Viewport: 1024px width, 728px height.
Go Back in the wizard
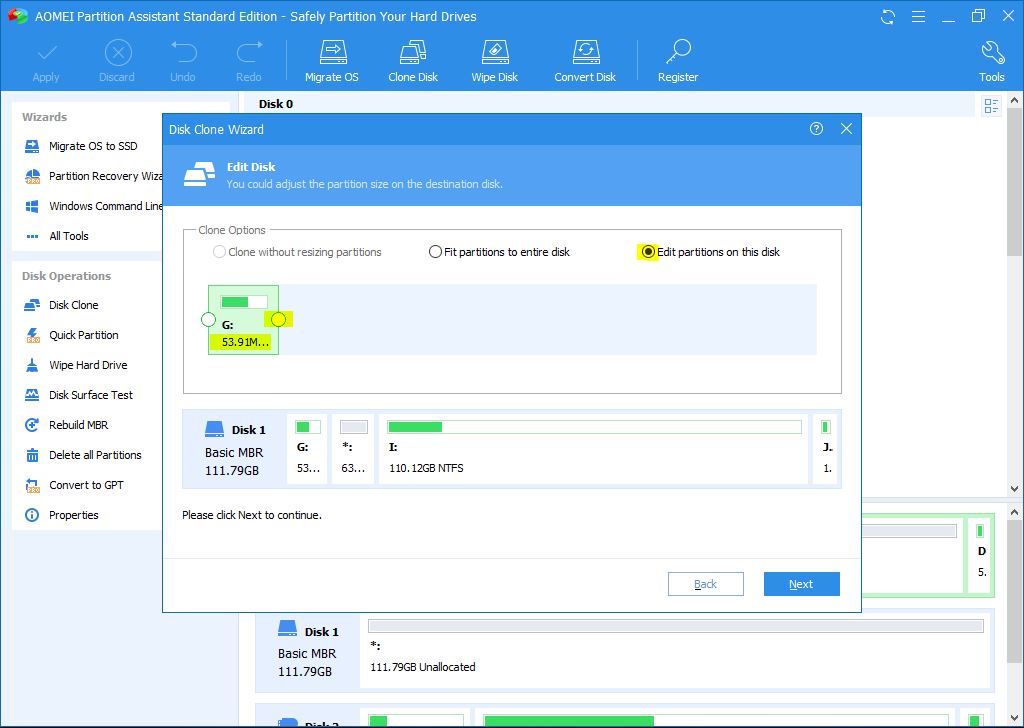(705, 584)
